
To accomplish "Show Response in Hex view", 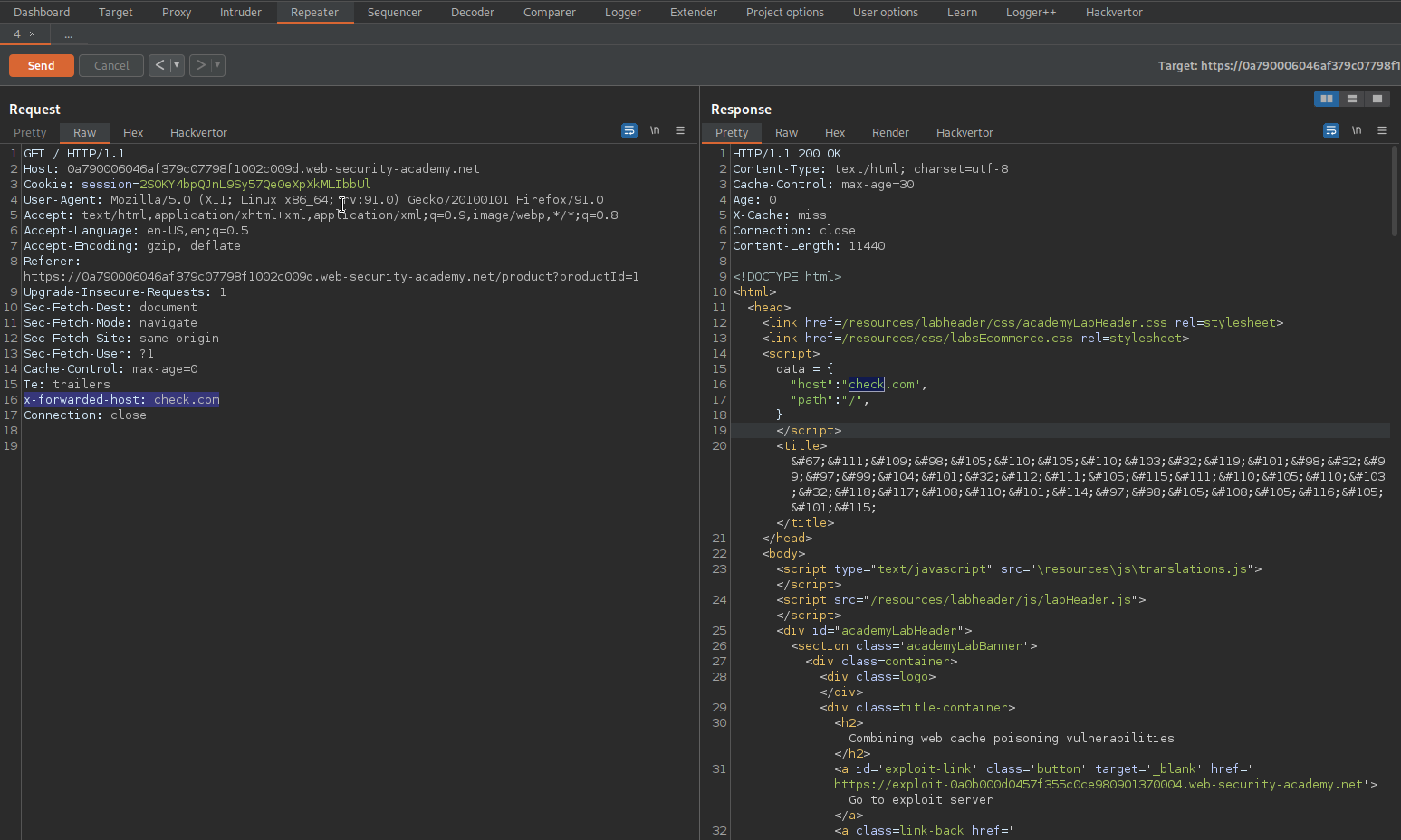I will click(x=835, y=132).
